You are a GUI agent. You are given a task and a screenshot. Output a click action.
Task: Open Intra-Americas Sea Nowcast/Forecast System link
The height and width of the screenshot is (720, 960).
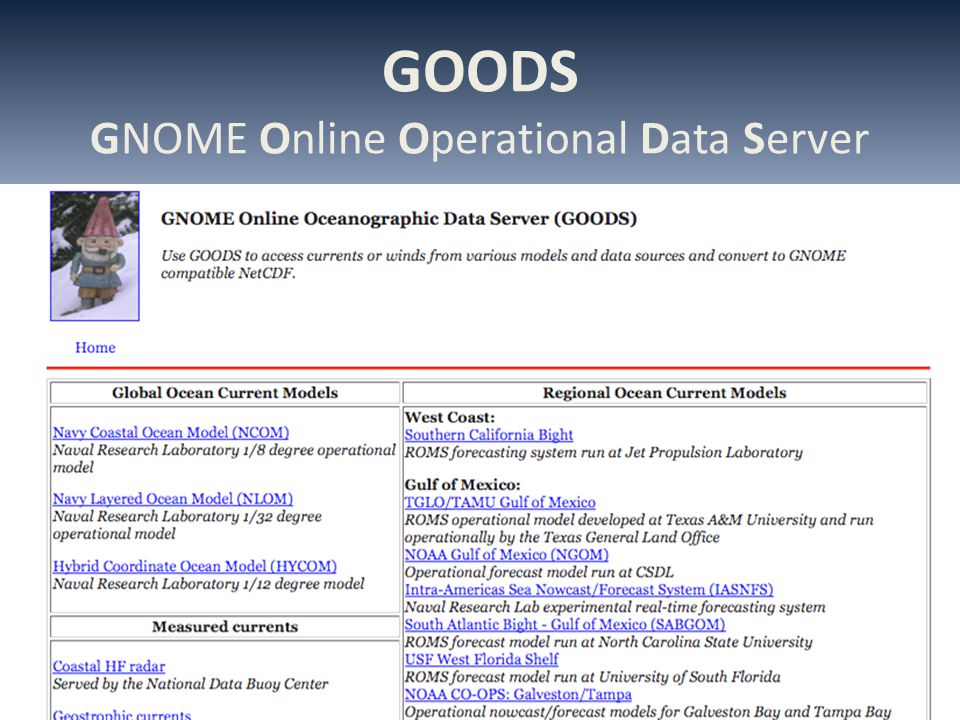coord(589,590)
